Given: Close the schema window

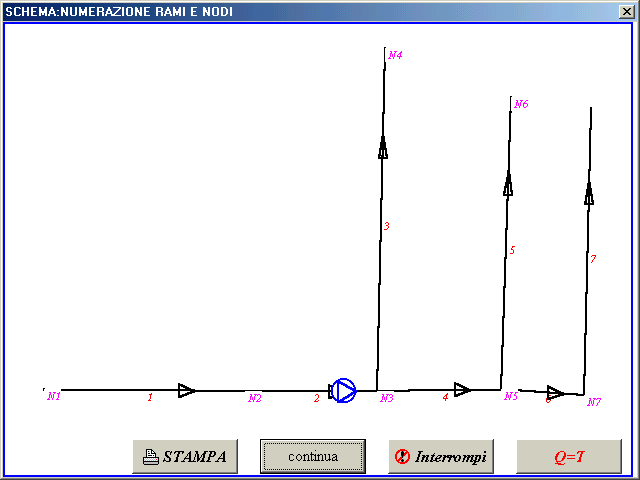Looking at the screenshot, I should 627,11.
